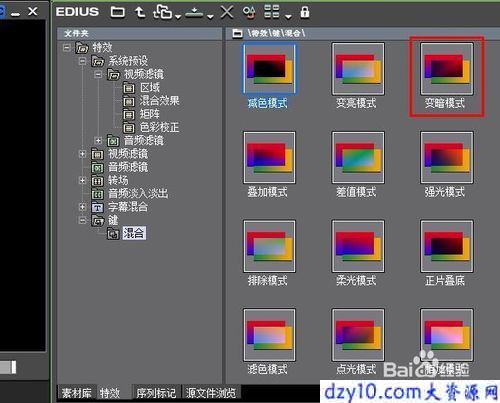Screen dimensions: 500x403
Task: Expand the 转场 folder
Action: 82,180
